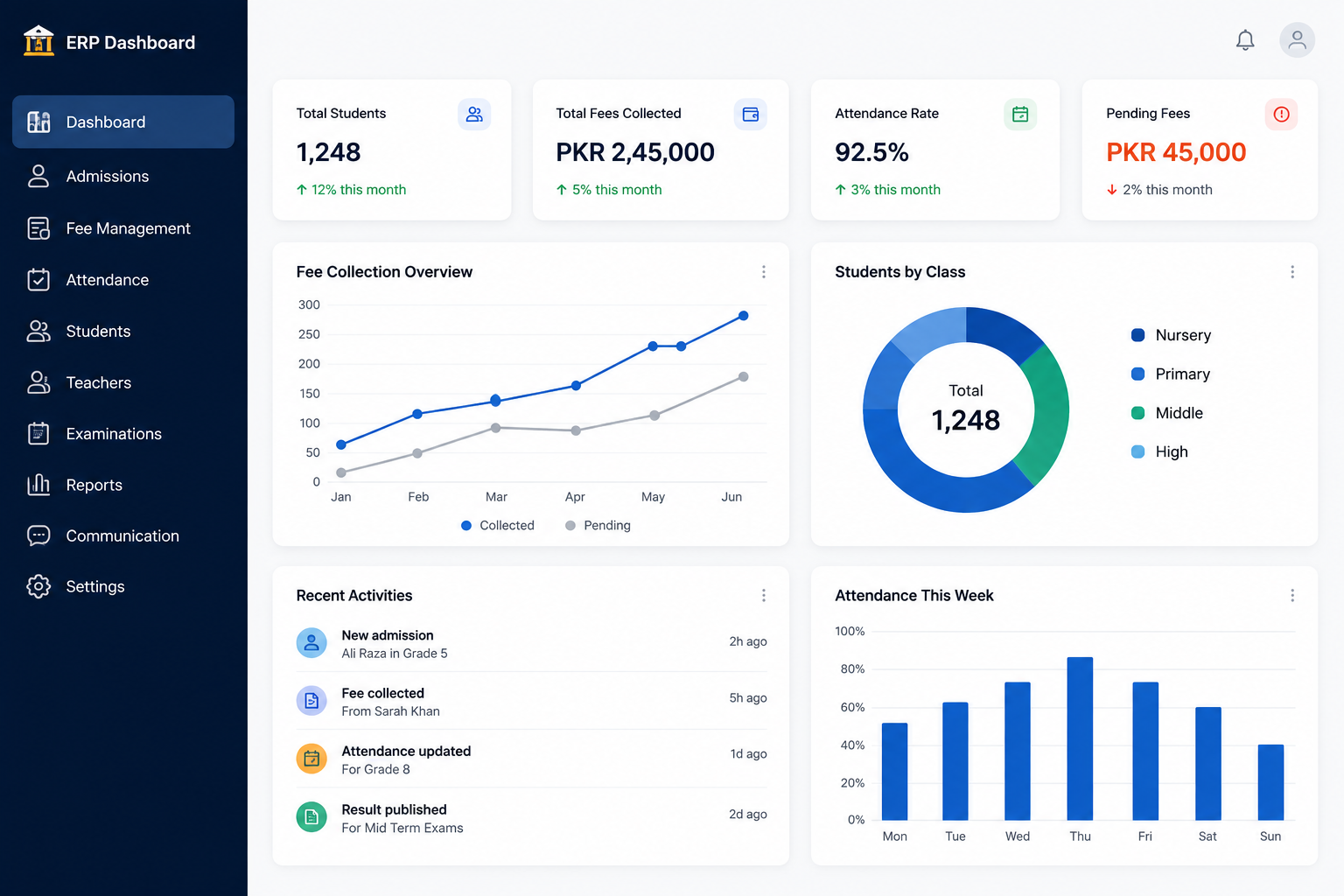Click the Attendance updated orange calendar icon
Viewport: 1344px width, 896px height.
[311, 759]
